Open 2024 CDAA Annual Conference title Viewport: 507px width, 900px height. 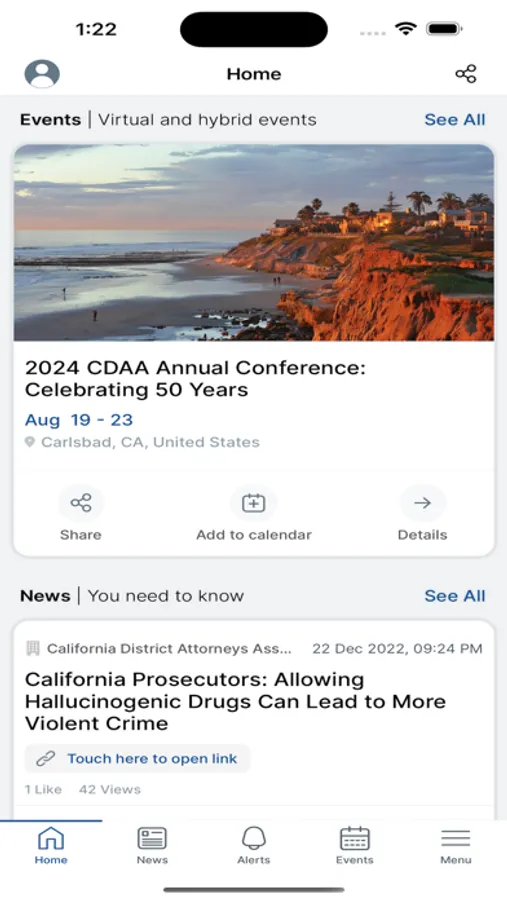click(x=195, y=379)
